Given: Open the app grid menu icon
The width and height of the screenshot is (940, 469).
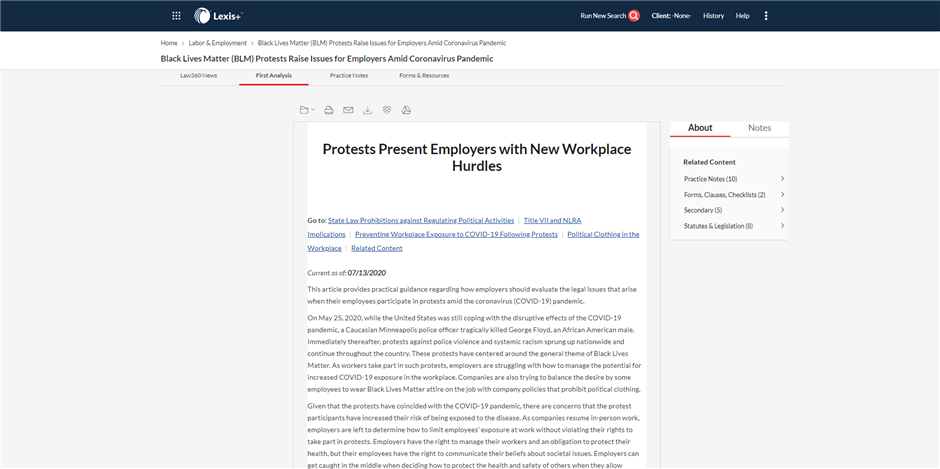Looking at the screenshot, I should point(177,16).
